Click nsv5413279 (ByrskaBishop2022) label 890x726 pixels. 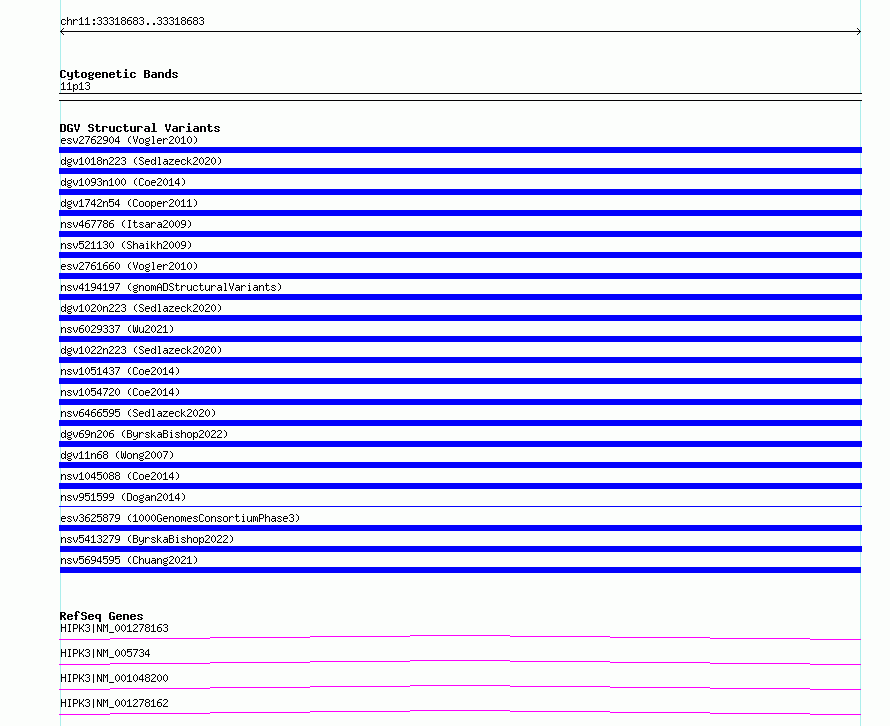coord(147,539)
